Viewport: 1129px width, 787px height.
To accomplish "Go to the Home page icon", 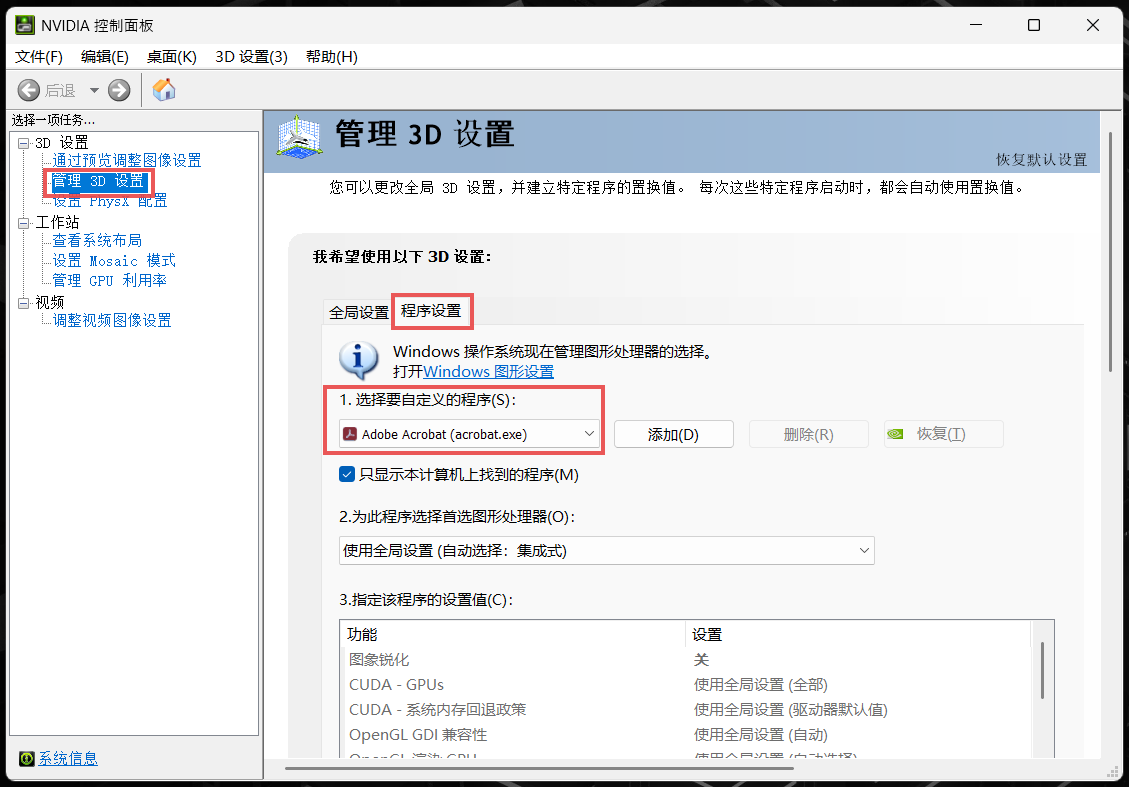I will [164, 90].
